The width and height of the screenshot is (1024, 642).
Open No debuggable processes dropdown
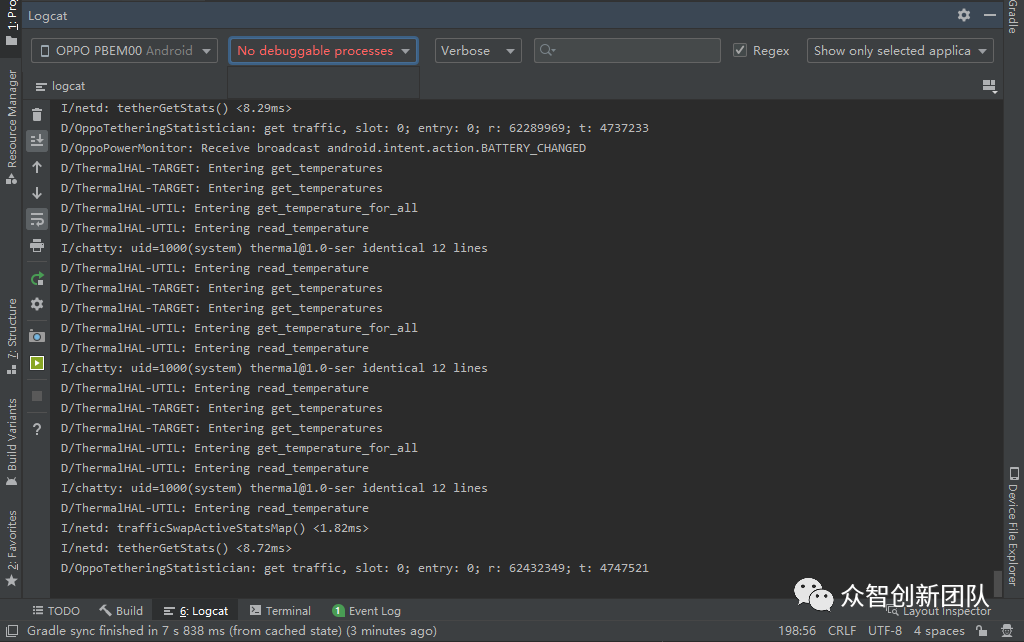[x=323, y=50]
